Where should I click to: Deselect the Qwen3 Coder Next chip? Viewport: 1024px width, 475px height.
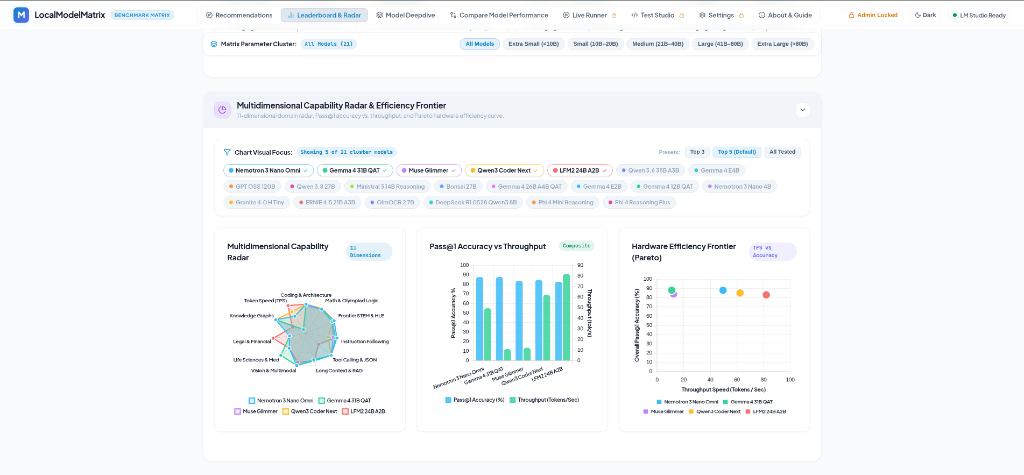pyautogui.click(x=504, y=171)
